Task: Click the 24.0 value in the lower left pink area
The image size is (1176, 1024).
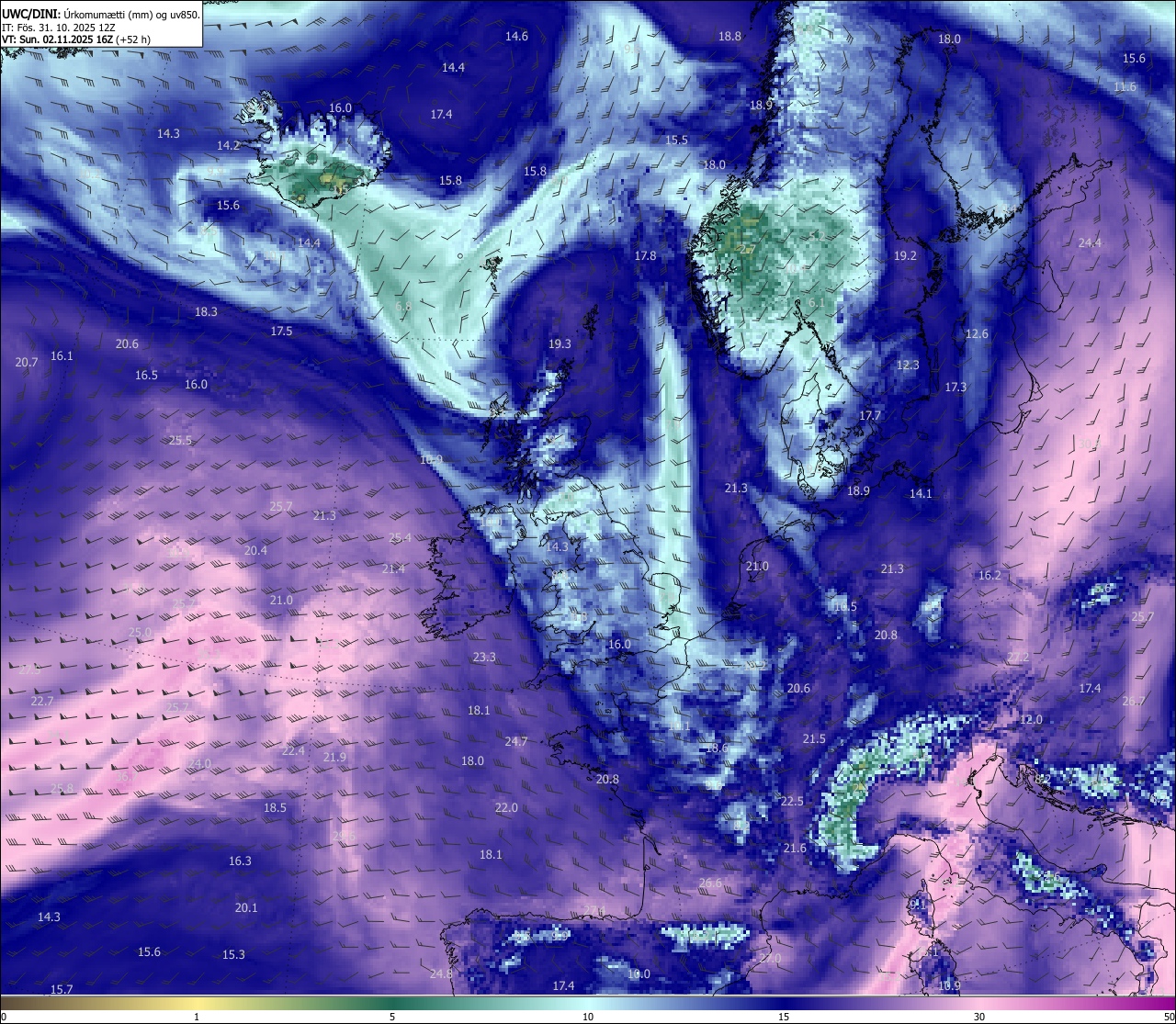Action: [199, 764]
